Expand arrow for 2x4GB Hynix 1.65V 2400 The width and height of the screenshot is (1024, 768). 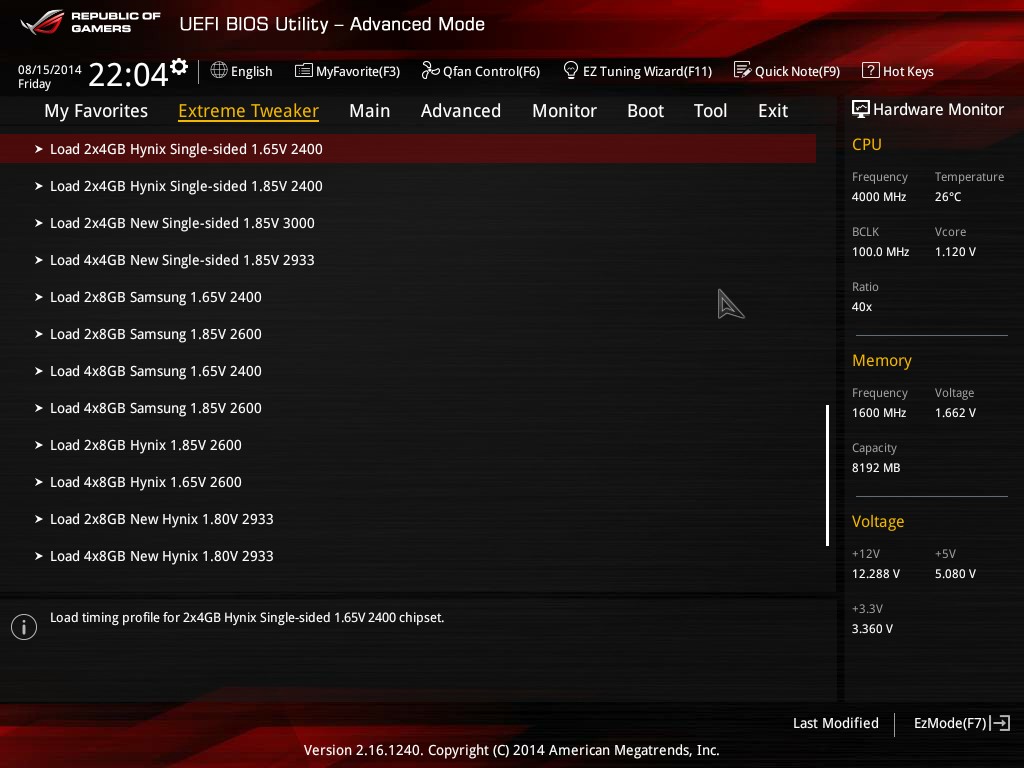pos(39,150)
